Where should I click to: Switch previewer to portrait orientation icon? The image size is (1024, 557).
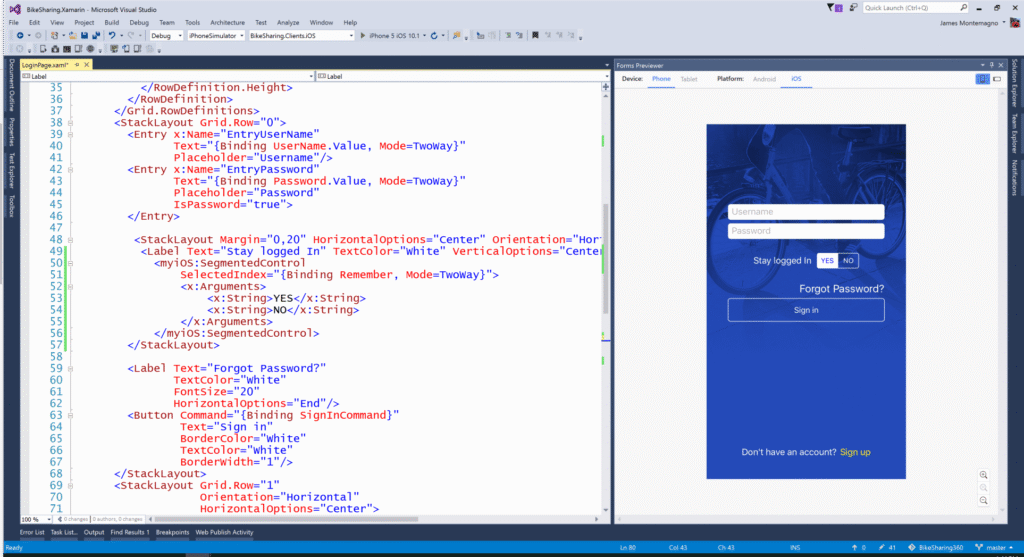click(x=980, y=78)
